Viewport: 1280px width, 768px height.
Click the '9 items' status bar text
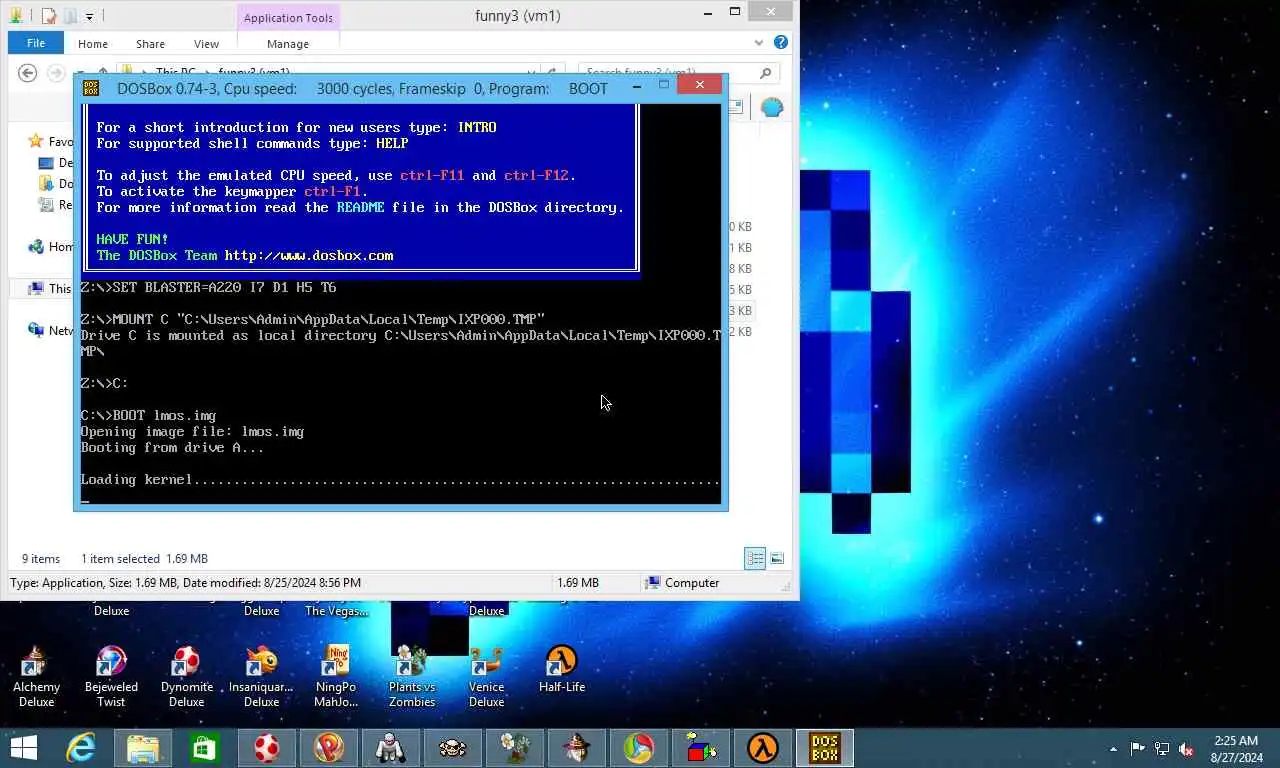(41, 559)
